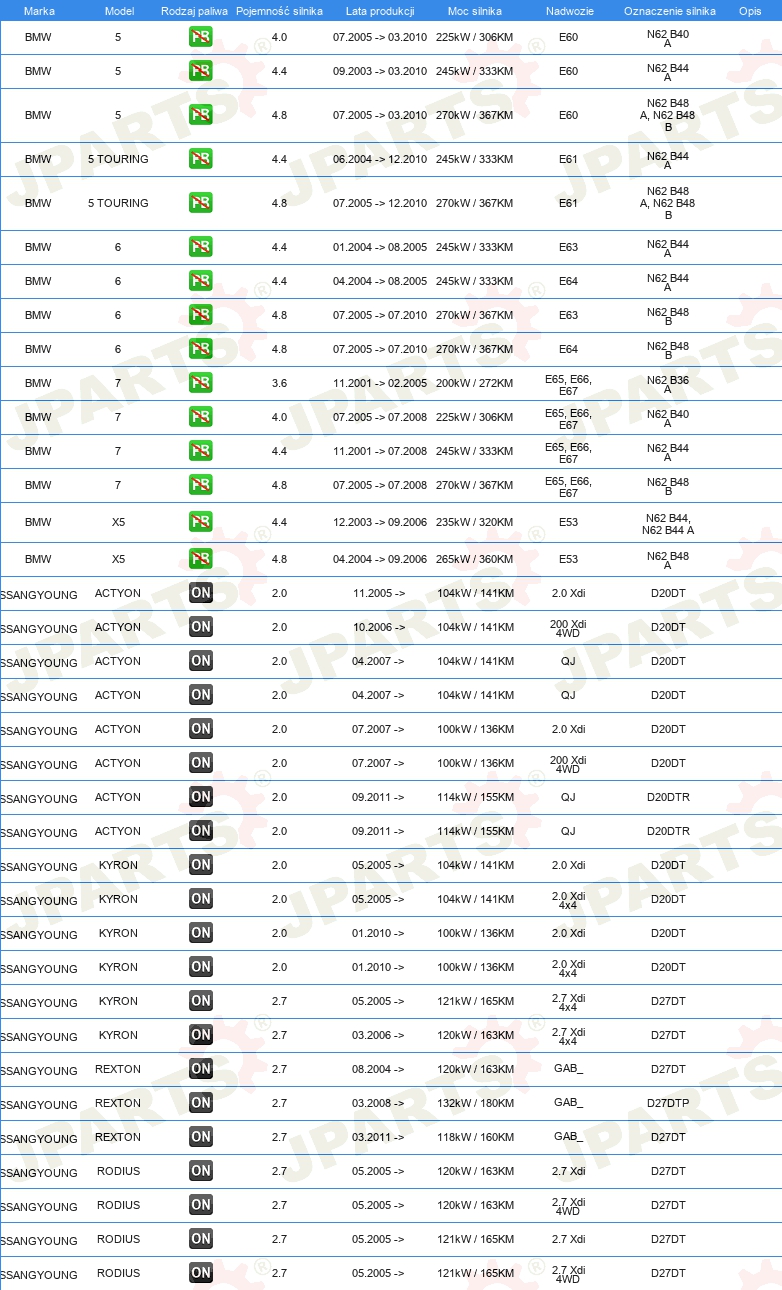Viewport: 782px width, 1290px height.
Task: Click the Marka column header
Action: [x=39, y=10]
